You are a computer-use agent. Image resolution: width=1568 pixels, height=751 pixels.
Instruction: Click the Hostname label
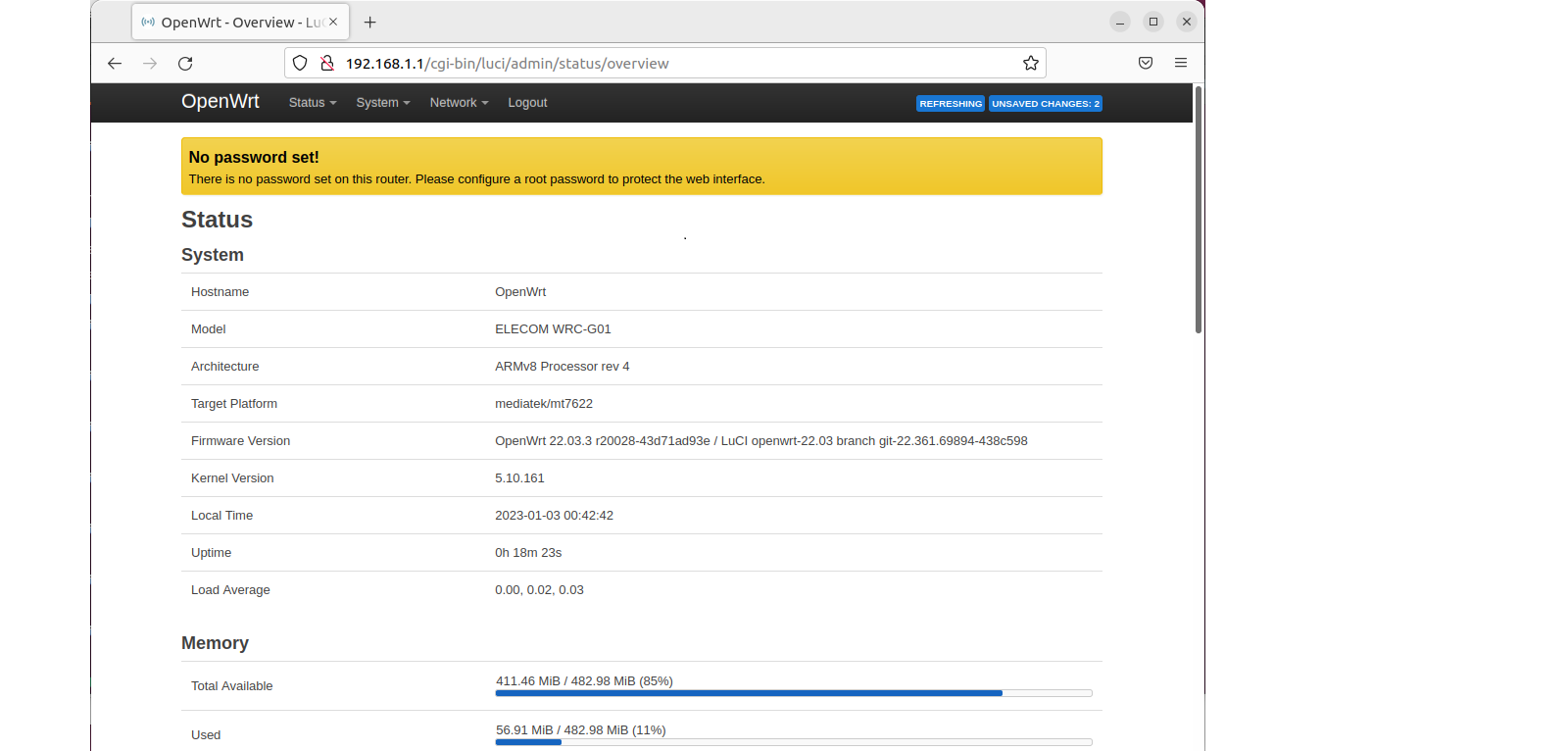coord(220,292)
